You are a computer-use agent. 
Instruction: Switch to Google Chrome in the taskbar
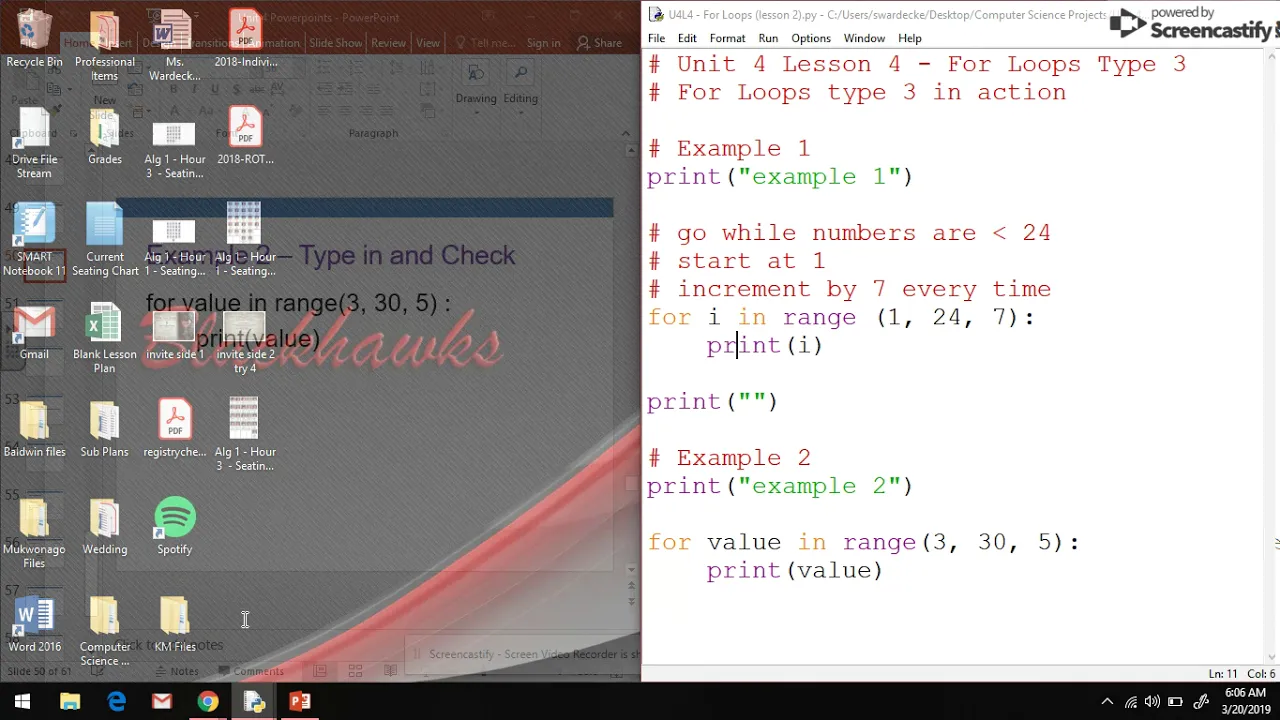click(208, 702)
